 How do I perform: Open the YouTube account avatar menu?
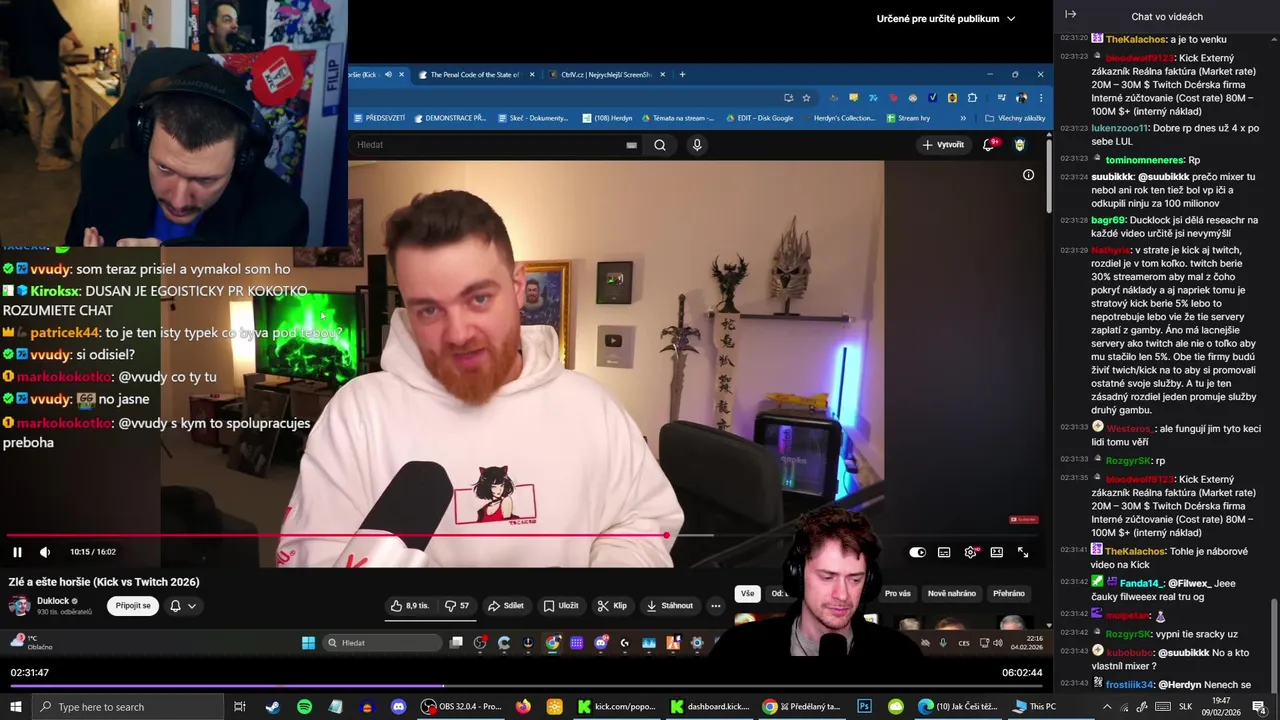[1020, 145]
